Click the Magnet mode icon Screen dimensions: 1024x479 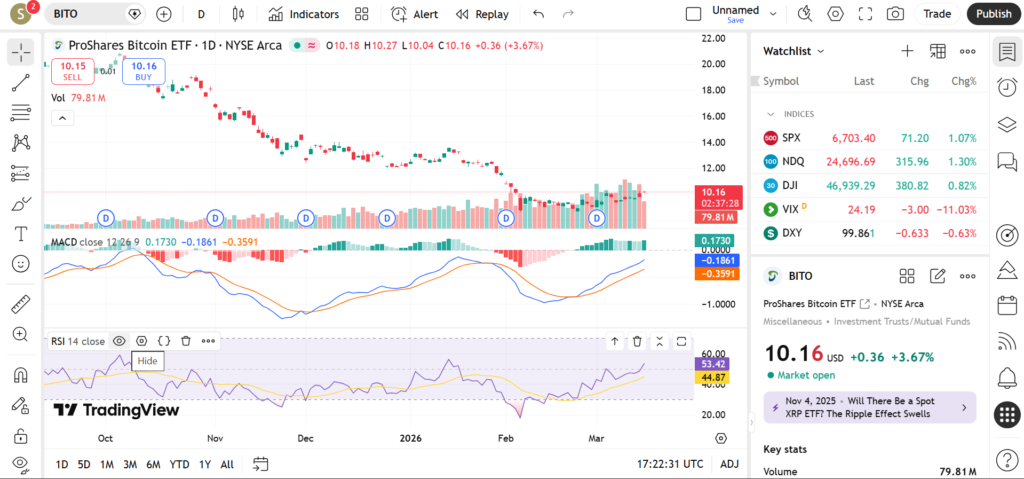pos(20,376)
